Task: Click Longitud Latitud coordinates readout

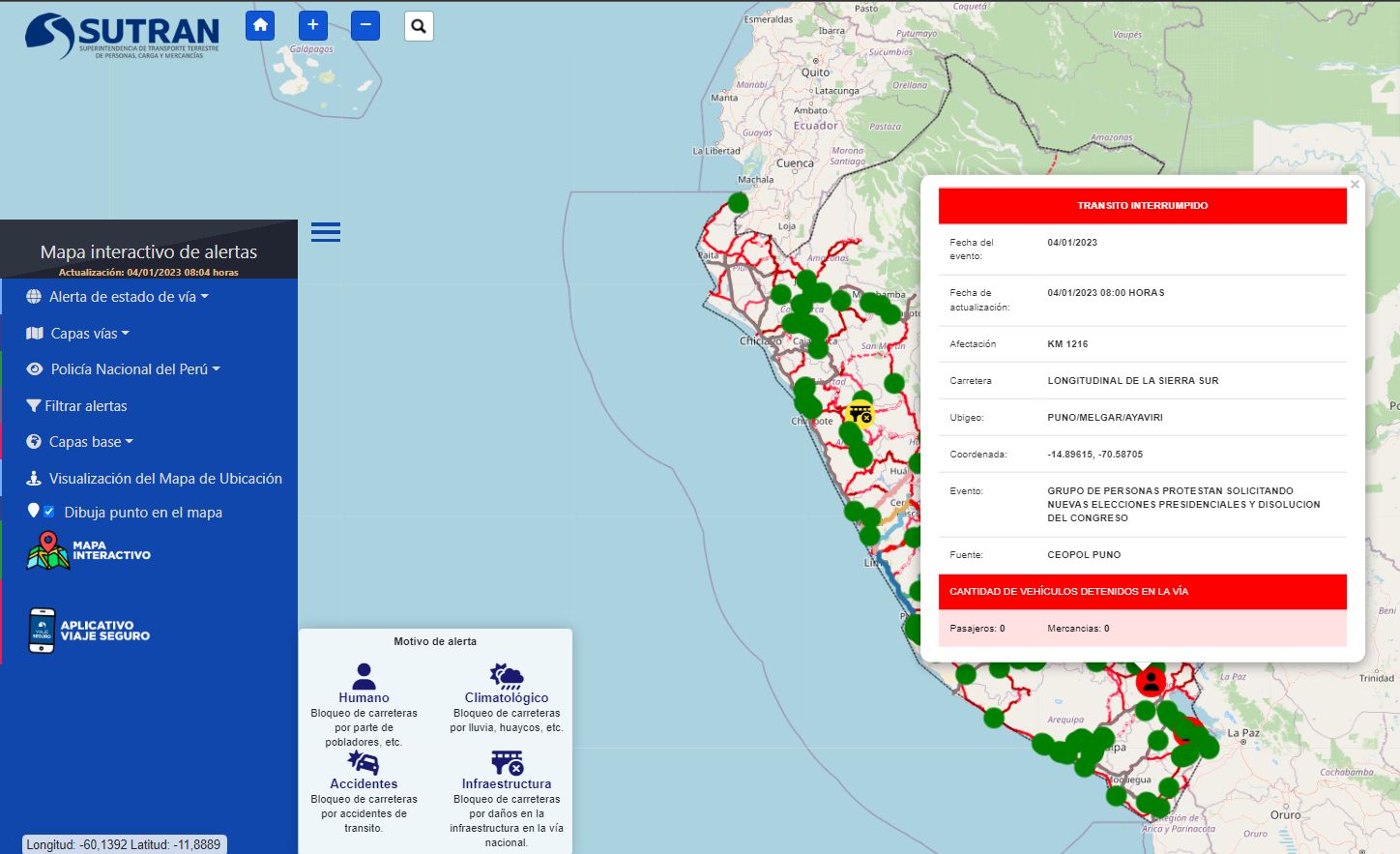Action: [x=124, y=844]
